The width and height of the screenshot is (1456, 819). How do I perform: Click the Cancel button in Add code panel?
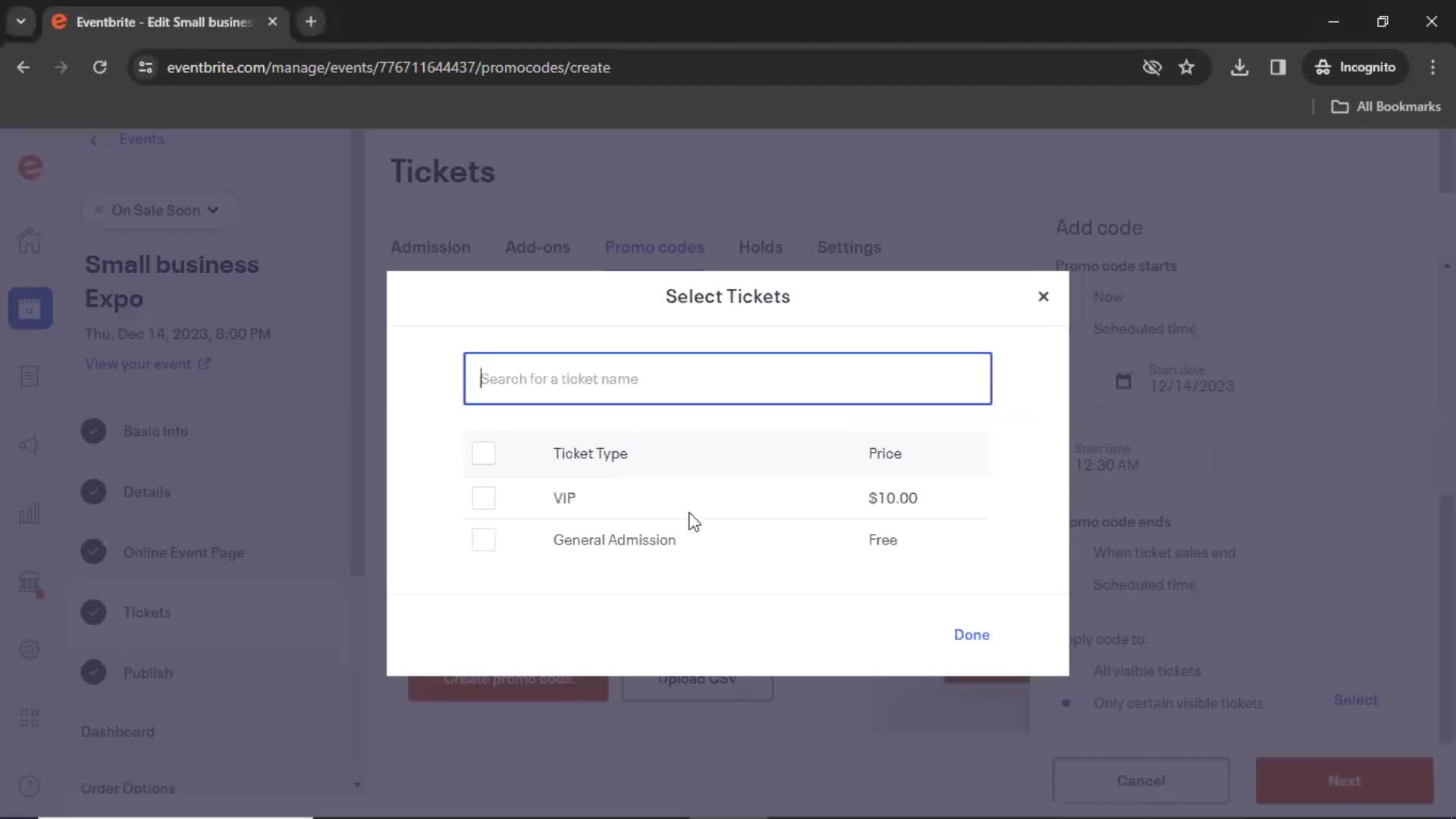pos(1141,780)
